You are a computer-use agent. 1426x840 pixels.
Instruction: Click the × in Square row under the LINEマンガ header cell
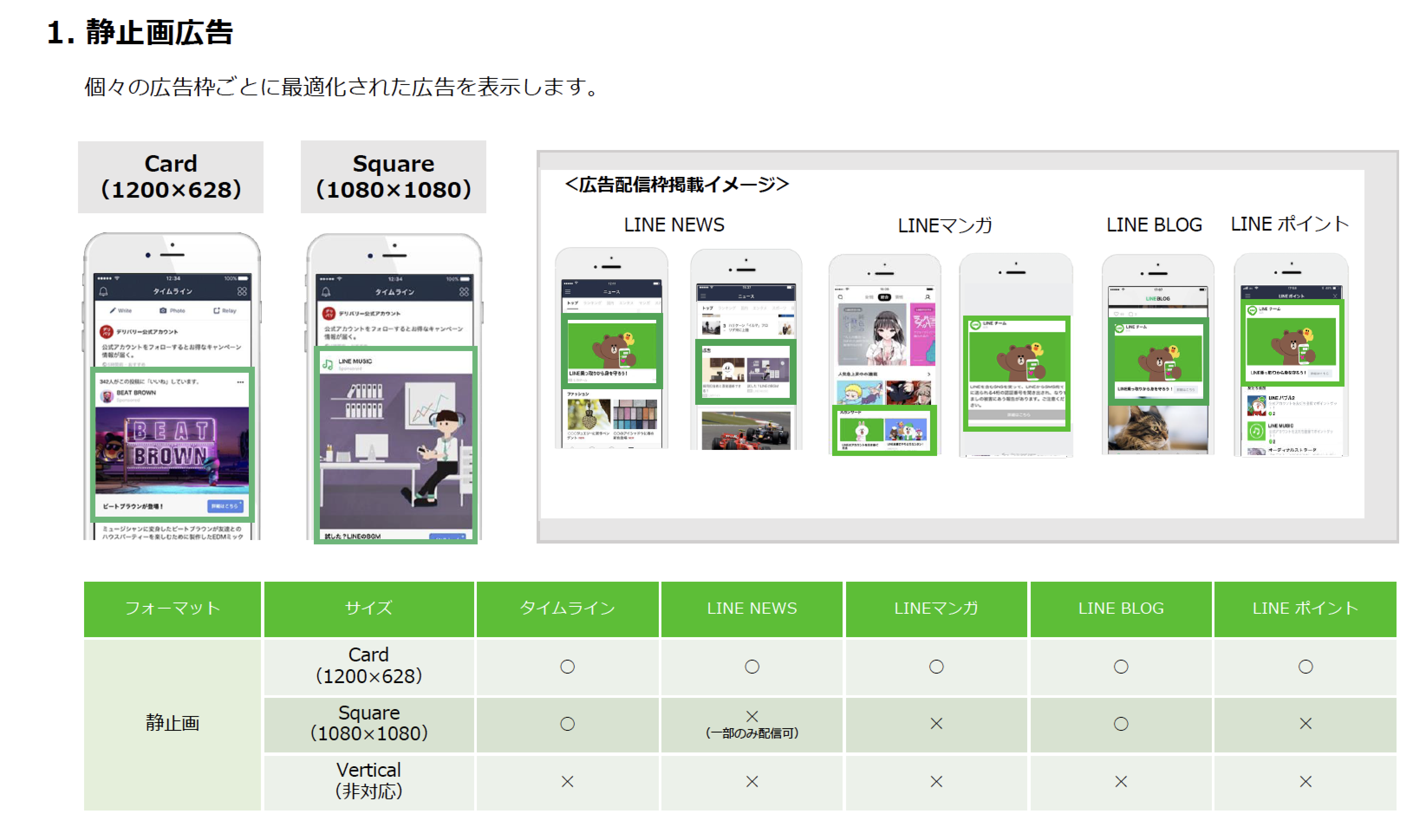(937, 724)
